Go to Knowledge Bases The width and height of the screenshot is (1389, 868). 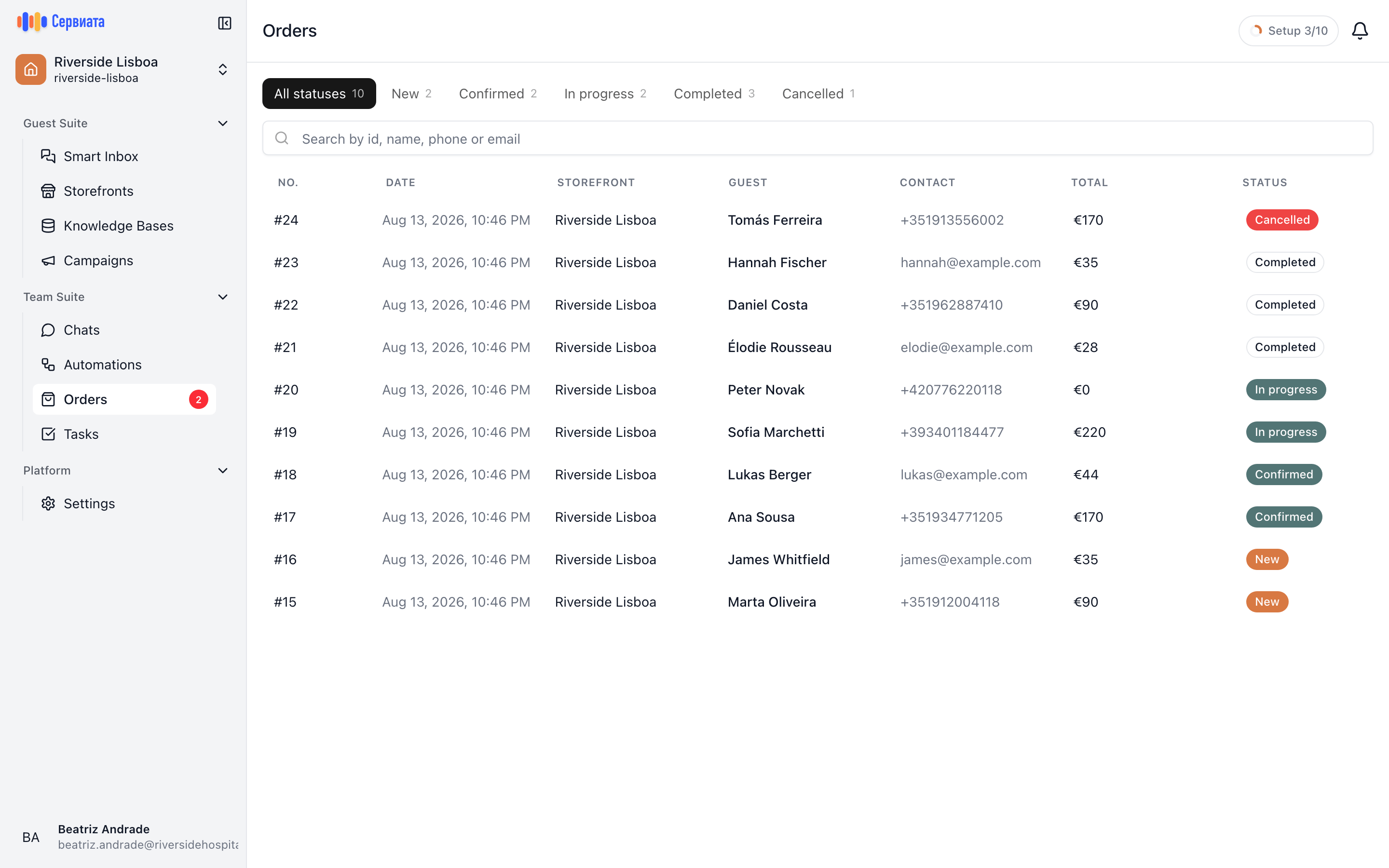[x=124, y=226]
